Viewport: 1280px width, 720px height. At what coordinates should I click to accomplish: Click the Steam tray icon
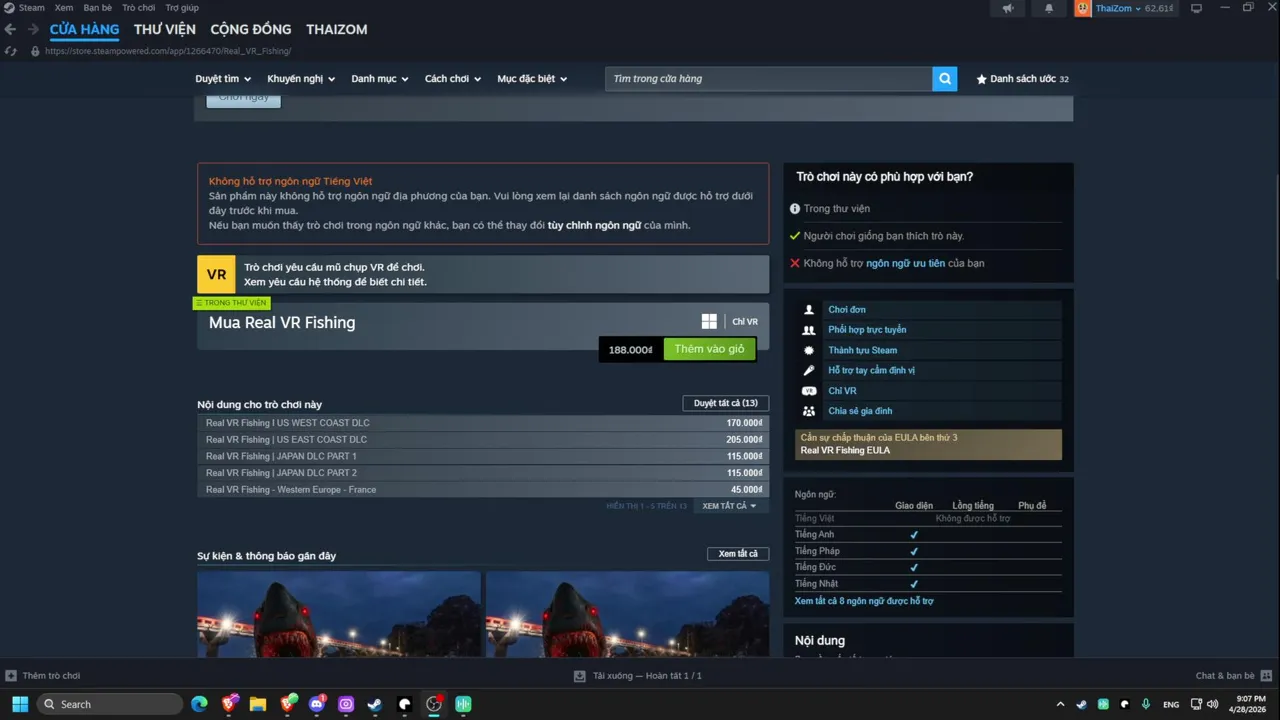1082,704
